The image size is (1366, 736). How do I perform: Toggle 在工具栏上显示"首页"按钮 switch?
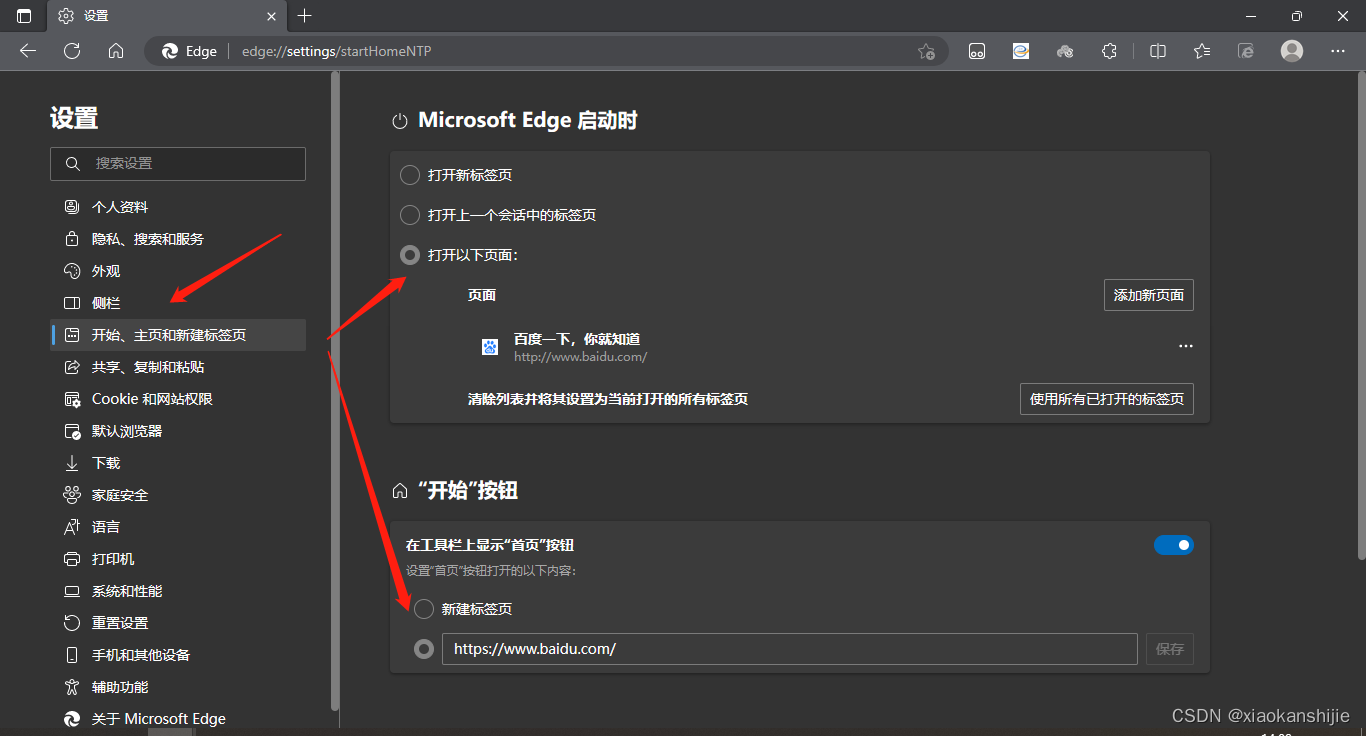(x=1174, y=545)
